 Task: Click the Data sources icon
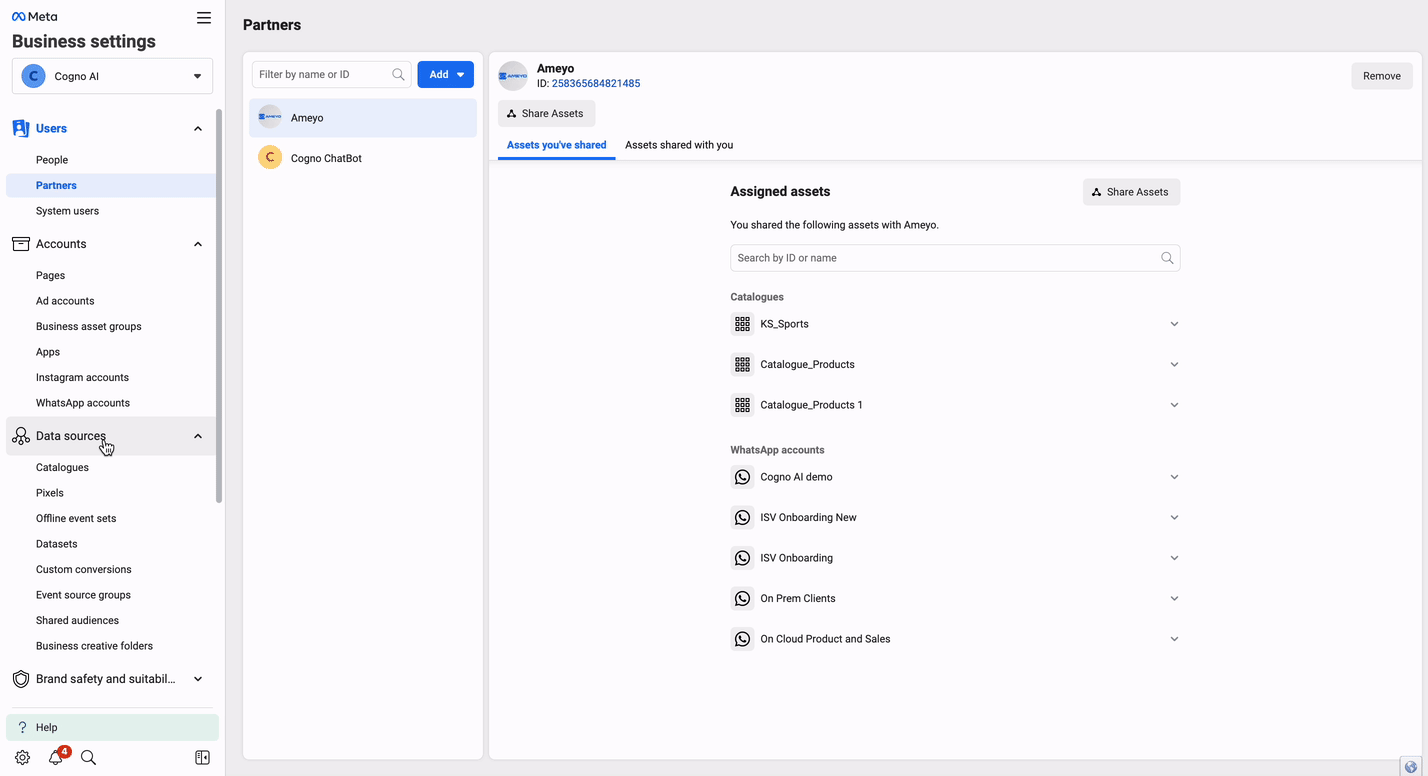point(20,436)
